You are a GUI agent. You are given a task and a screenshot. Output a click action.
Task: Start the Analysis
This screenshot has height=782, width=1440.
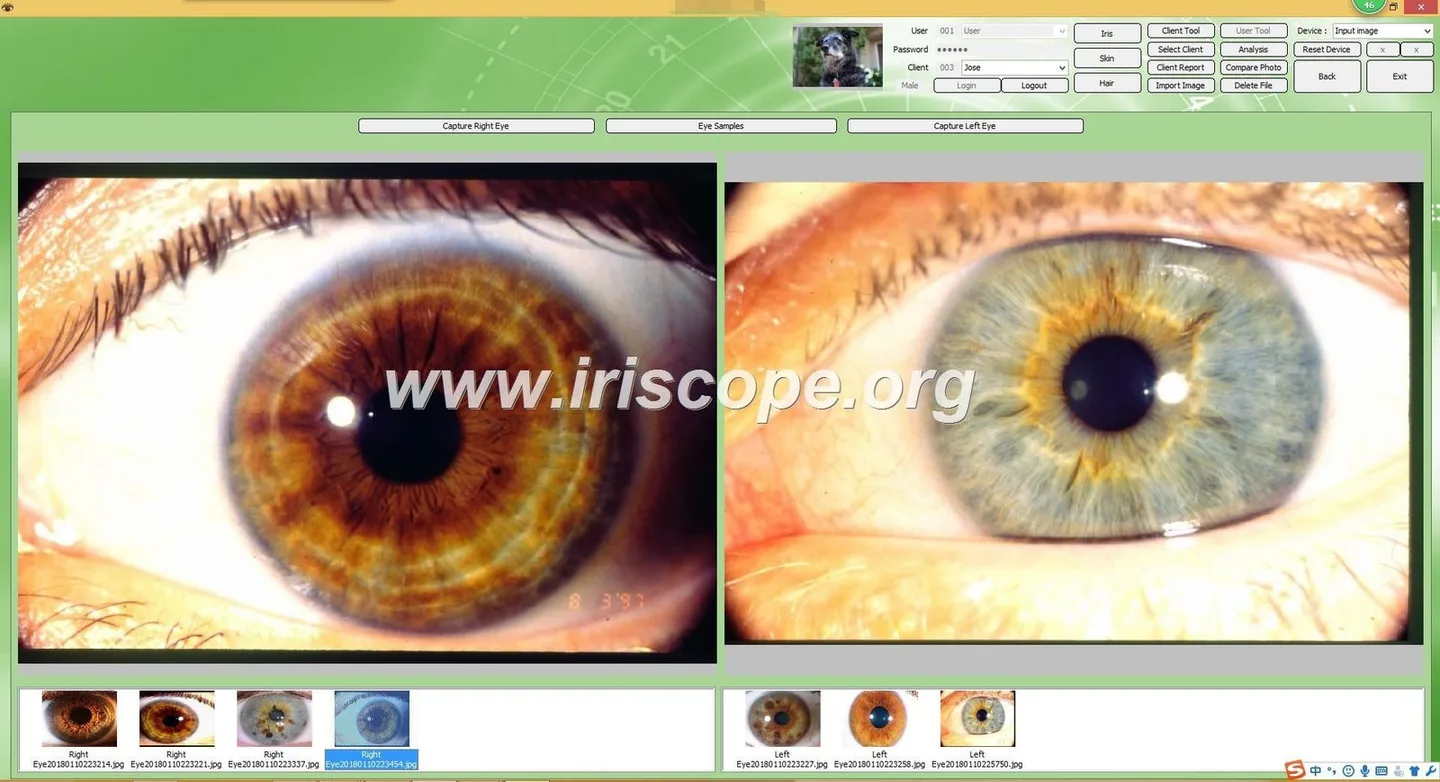(x=1253, y=49)
